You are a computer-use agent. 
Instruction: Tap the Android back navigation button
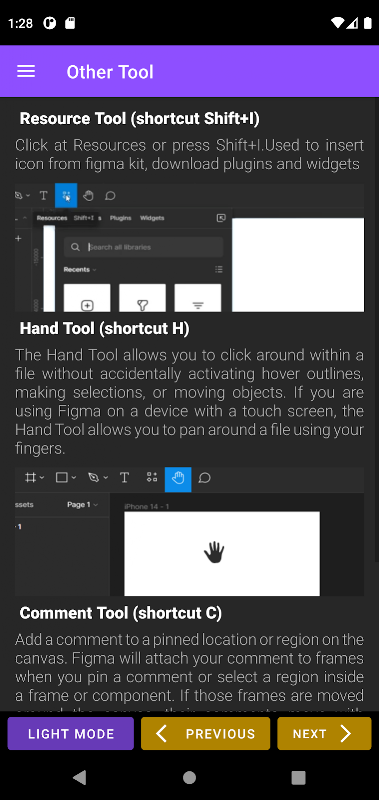(x=79, y=777)
